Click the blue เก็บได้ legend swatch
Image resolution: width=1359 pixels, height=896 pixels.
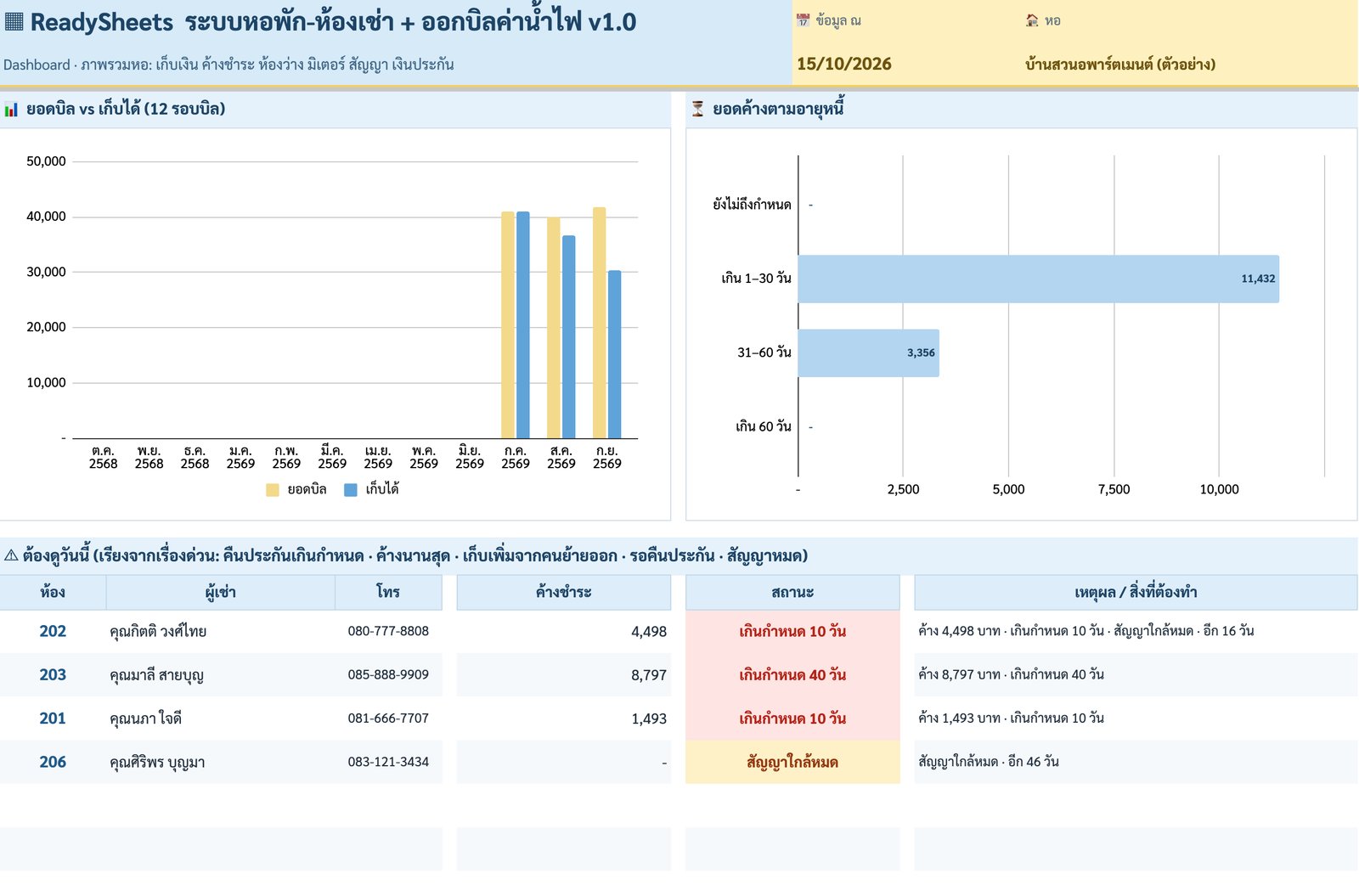click(351, 489)
